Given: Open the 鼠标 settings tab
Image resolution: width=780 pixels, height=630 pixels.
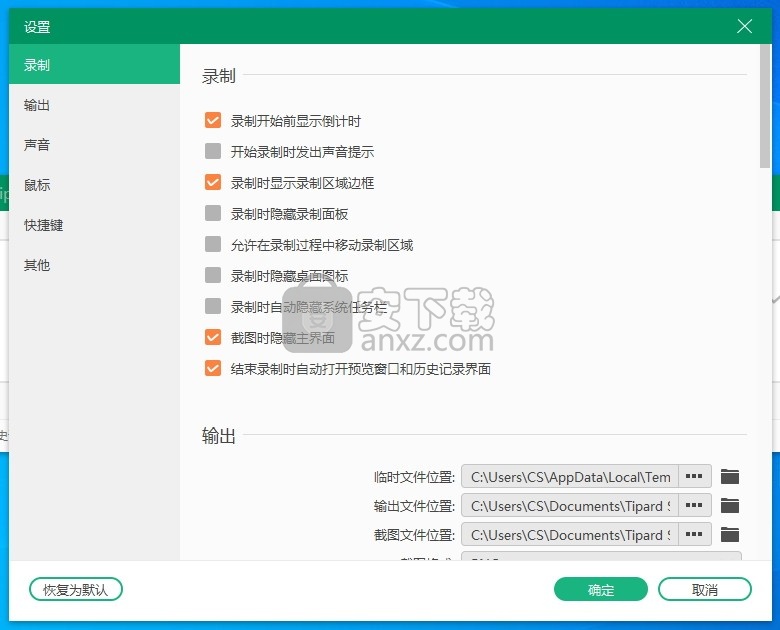Looking at the screenshot, I should (95, 185).
